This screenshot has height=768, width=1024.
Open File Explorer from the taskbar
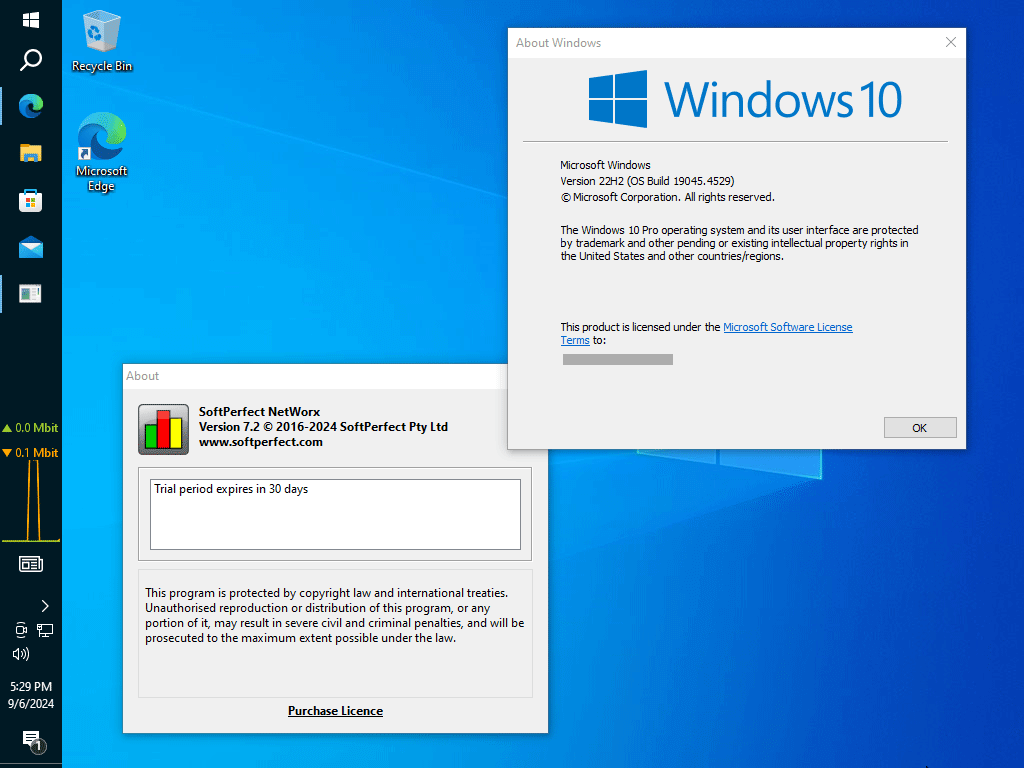point(31,153)
